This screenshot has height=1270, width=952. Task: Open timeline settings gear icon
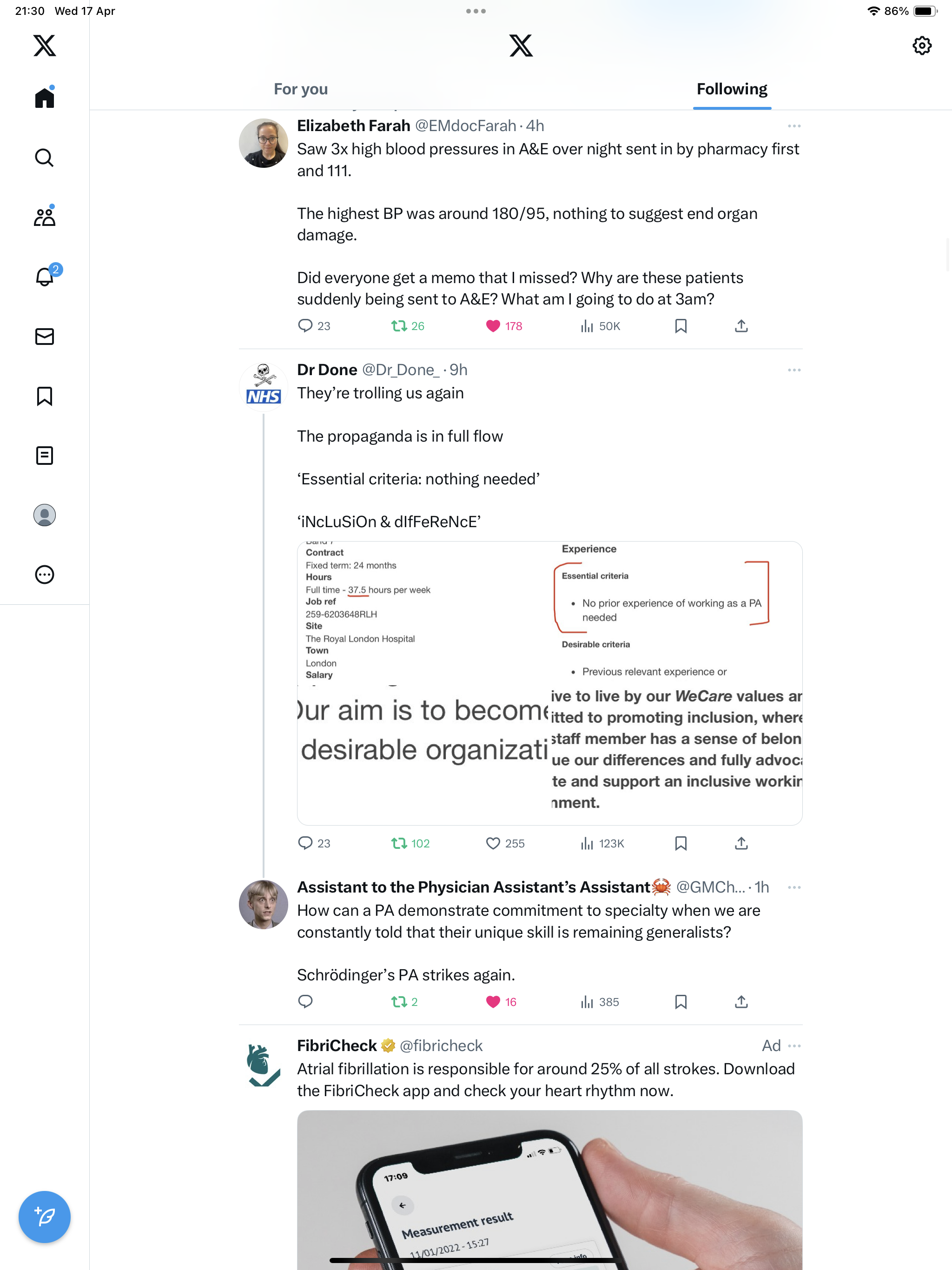922,46
